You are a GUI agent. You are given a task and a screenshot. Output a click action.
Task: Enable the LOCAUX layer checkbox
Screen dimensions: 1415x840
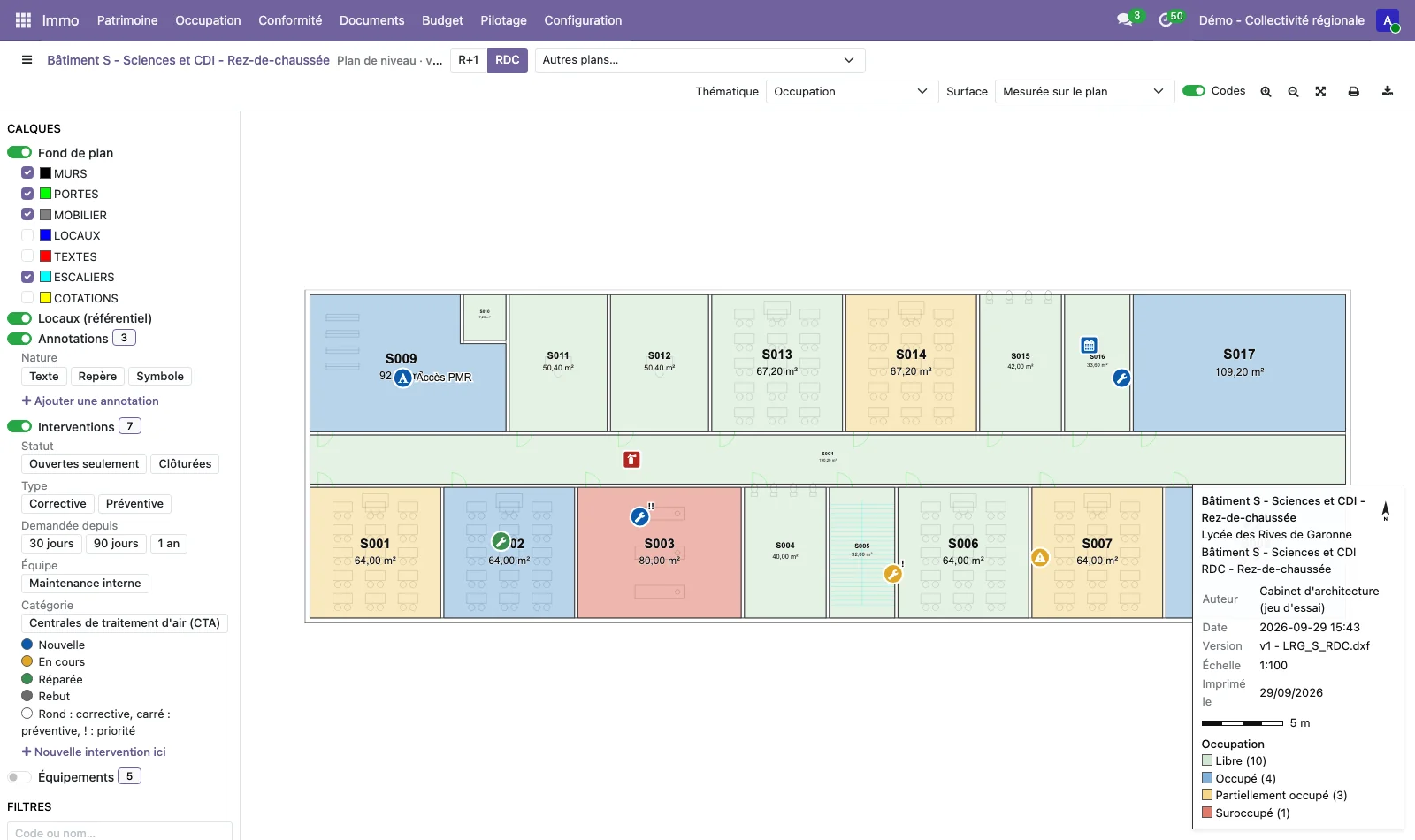click(27, 235)
